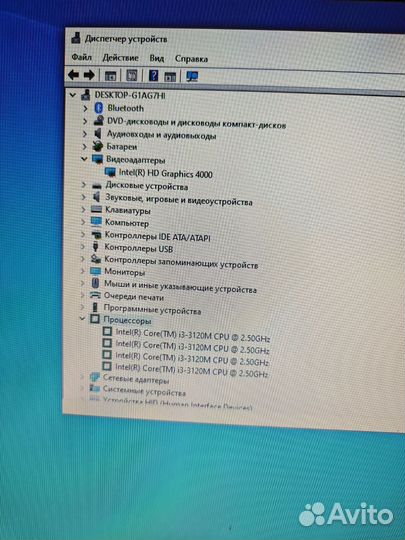Screen dimensions: 405x540
Task: Expand the Батареи category
Action: [x=84, y=146]
